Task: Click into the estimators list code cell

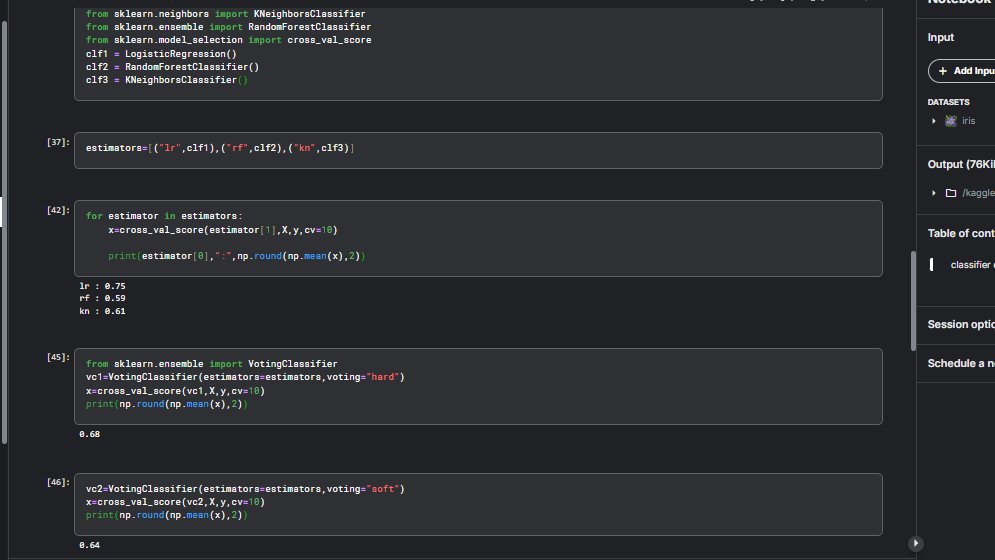Action: click(478, 150)
